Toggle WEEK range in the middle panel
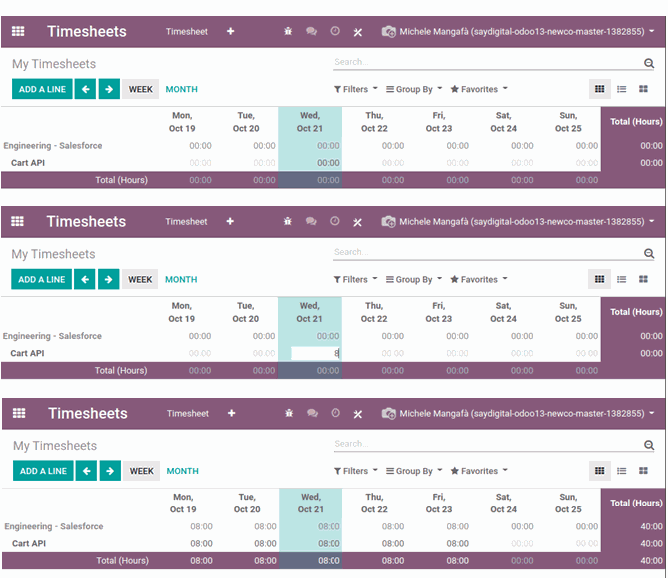The image size is (668, 578). tap(141, 280)
